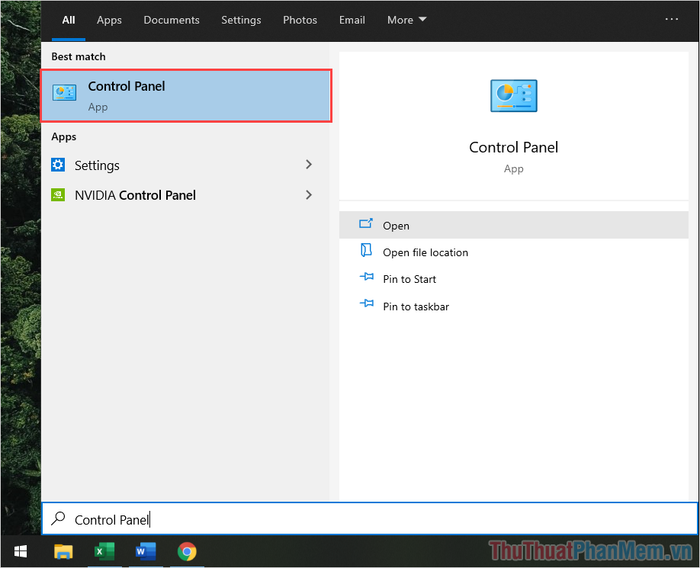Open the three-dot options menu
Viewport: 700px width, 568px height.
point(671,19)
